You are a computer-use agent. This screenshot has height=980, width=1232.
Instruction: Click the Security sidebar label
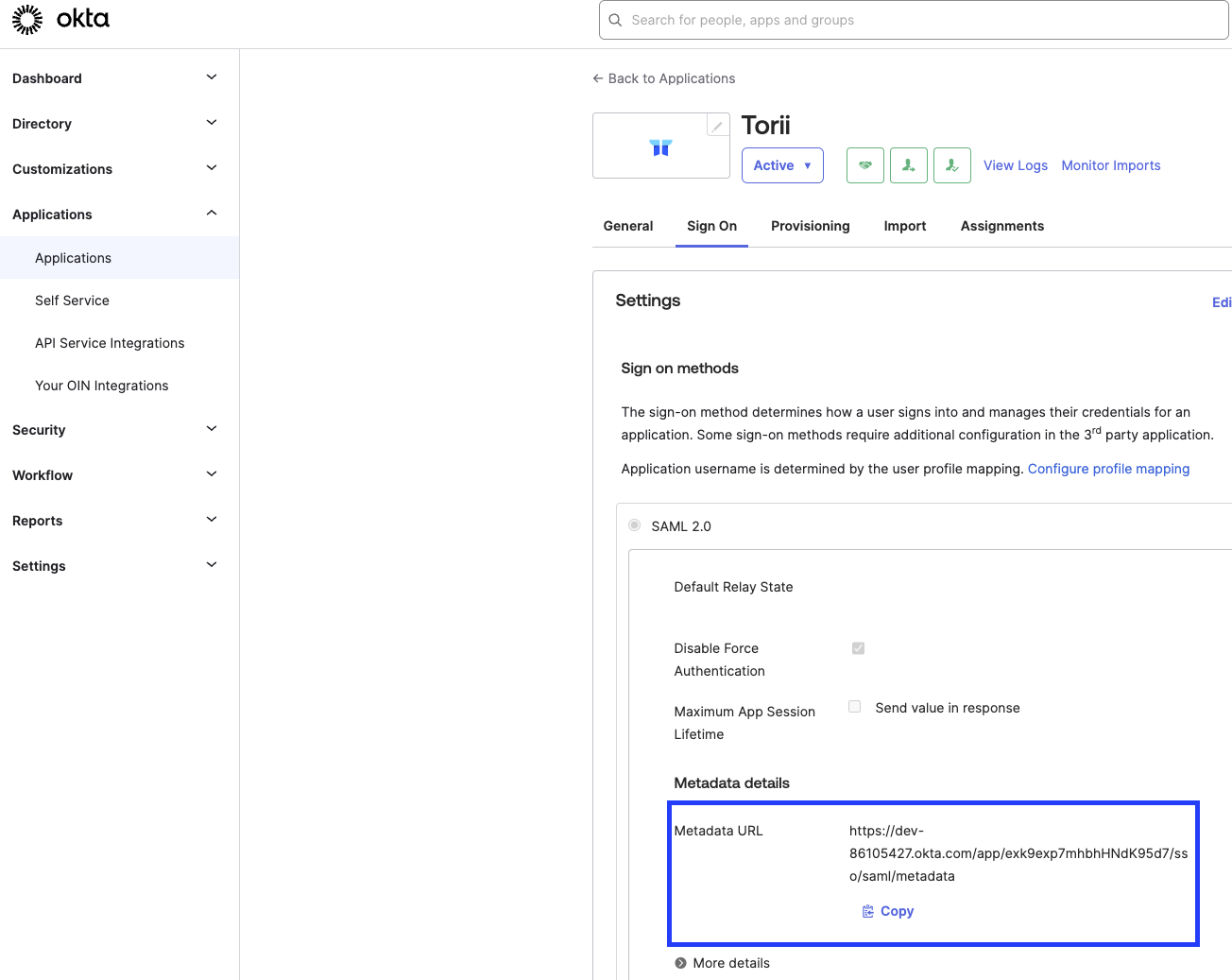tap(39, 430)
